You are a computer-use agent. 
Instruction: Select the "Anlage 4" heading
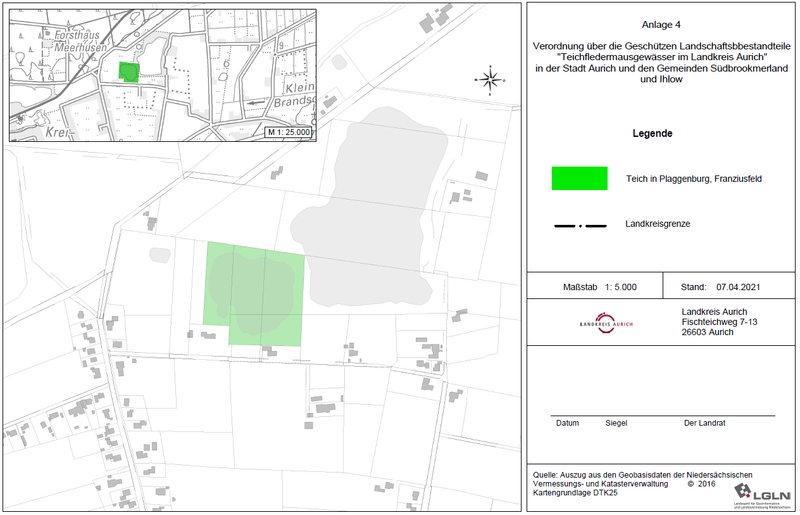coord(660,24)
